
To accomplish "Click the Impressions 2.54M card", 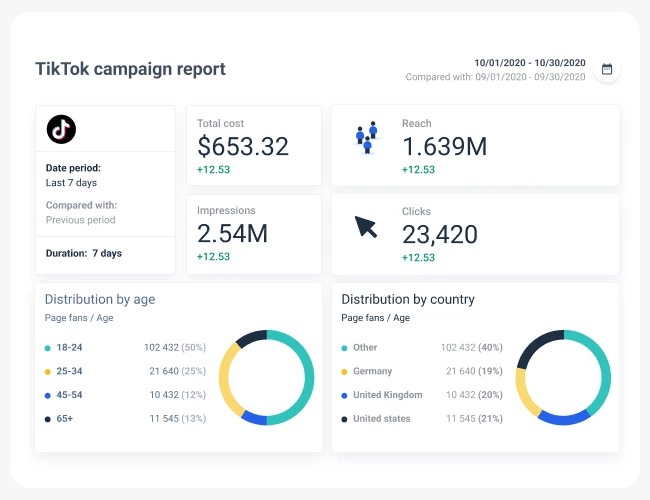I will (x=254, y=234).
